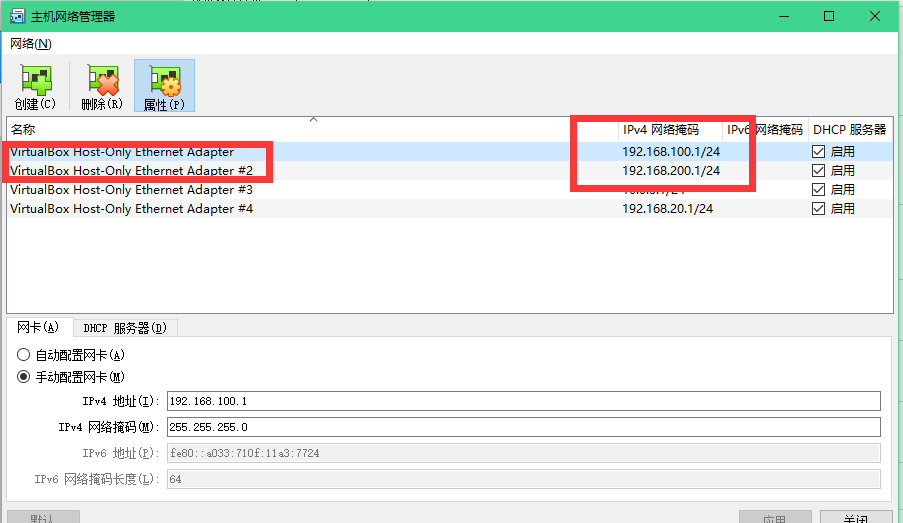Switch to the DHCP 服务器(D) tab

click(125, 328)
